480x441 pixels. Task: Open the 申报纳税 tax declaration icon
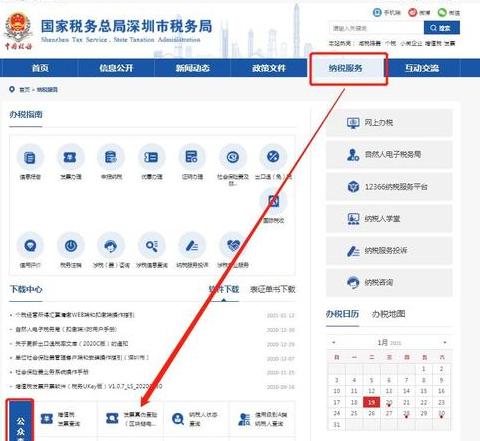(111, 157)
